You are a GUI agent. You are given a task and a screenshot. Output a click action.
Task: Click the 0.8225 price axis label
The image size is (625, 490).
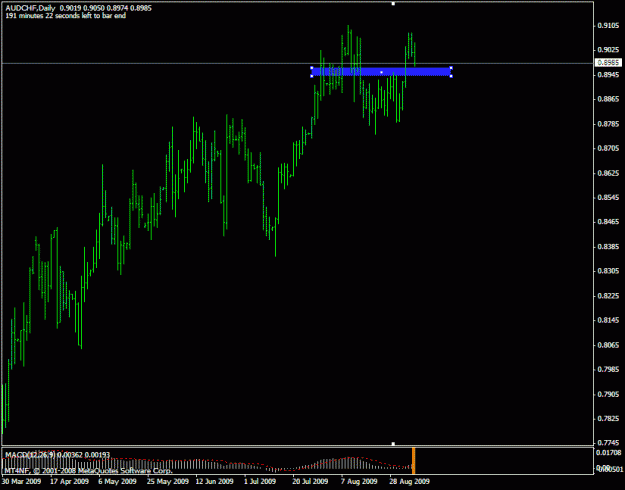coord(608,296)
